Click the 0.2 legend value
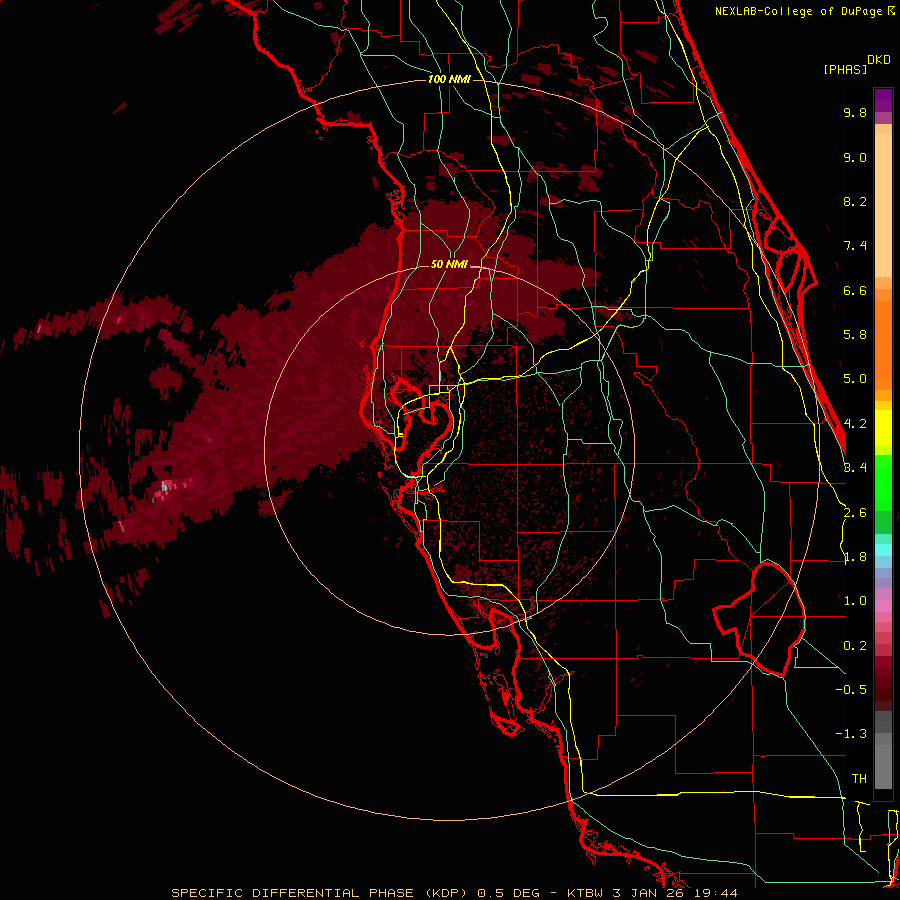The width and height of the screenshot is (900, 900). point(855,646)
